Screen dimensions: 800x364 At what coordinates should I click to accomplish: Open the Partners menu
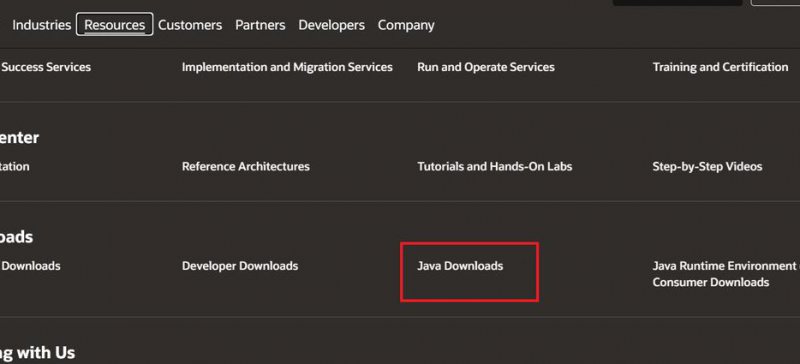tap(260, 25)
